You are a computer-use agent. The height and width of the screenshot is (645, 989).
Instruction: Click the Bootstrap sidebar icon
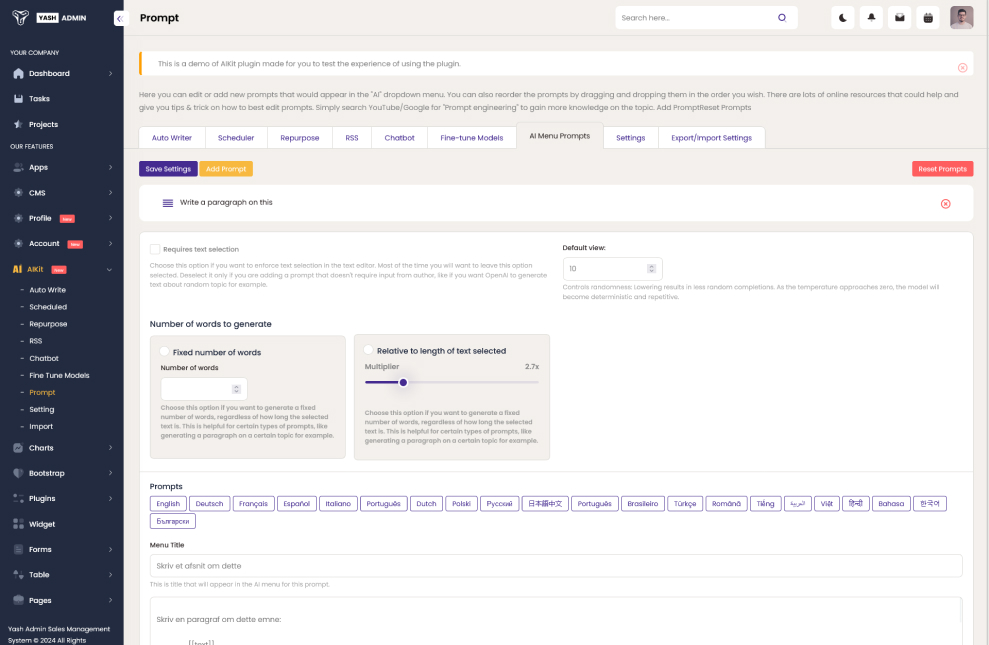18,473
